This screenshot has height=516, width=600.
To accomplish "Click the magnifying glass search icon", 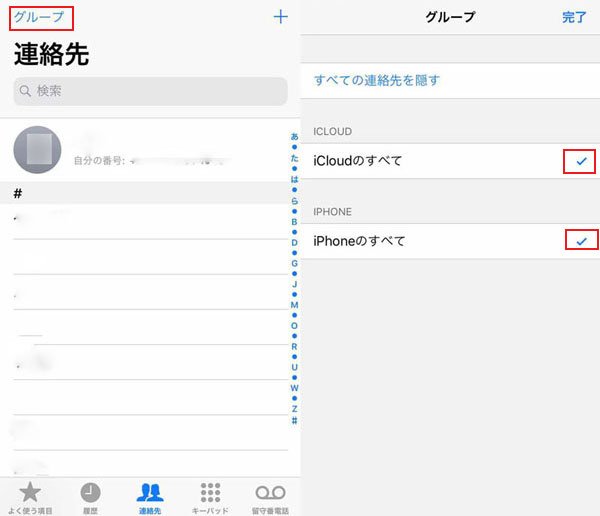I will click(25, 91).
